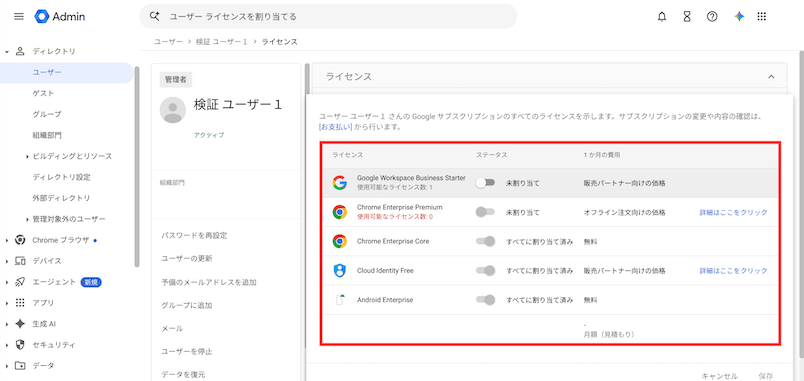Click the left sidebar scrollbar
Screen dimensions: 804x381
[x=136, y=167]
